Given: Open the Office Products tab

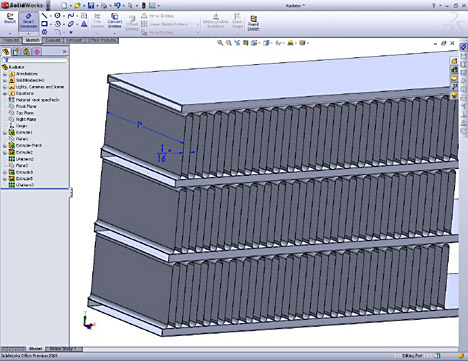Looking at the screenshot, I should (x=102, y=40).
